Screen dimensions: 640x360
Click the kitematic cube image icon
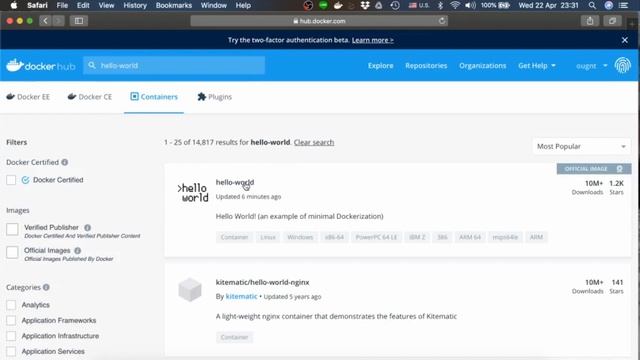point(190,290)
